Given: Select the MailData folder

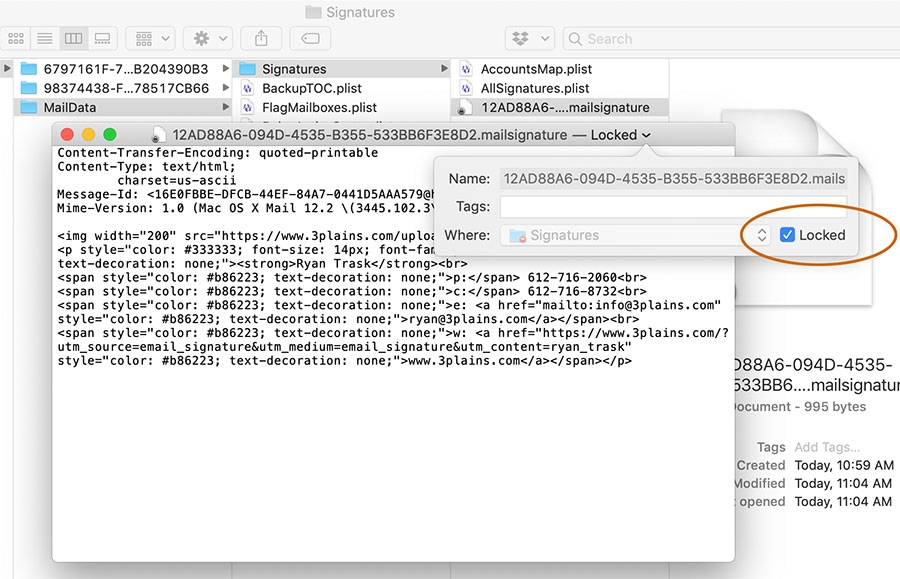Looking at the screenshot, I should (x=122, y=107).
